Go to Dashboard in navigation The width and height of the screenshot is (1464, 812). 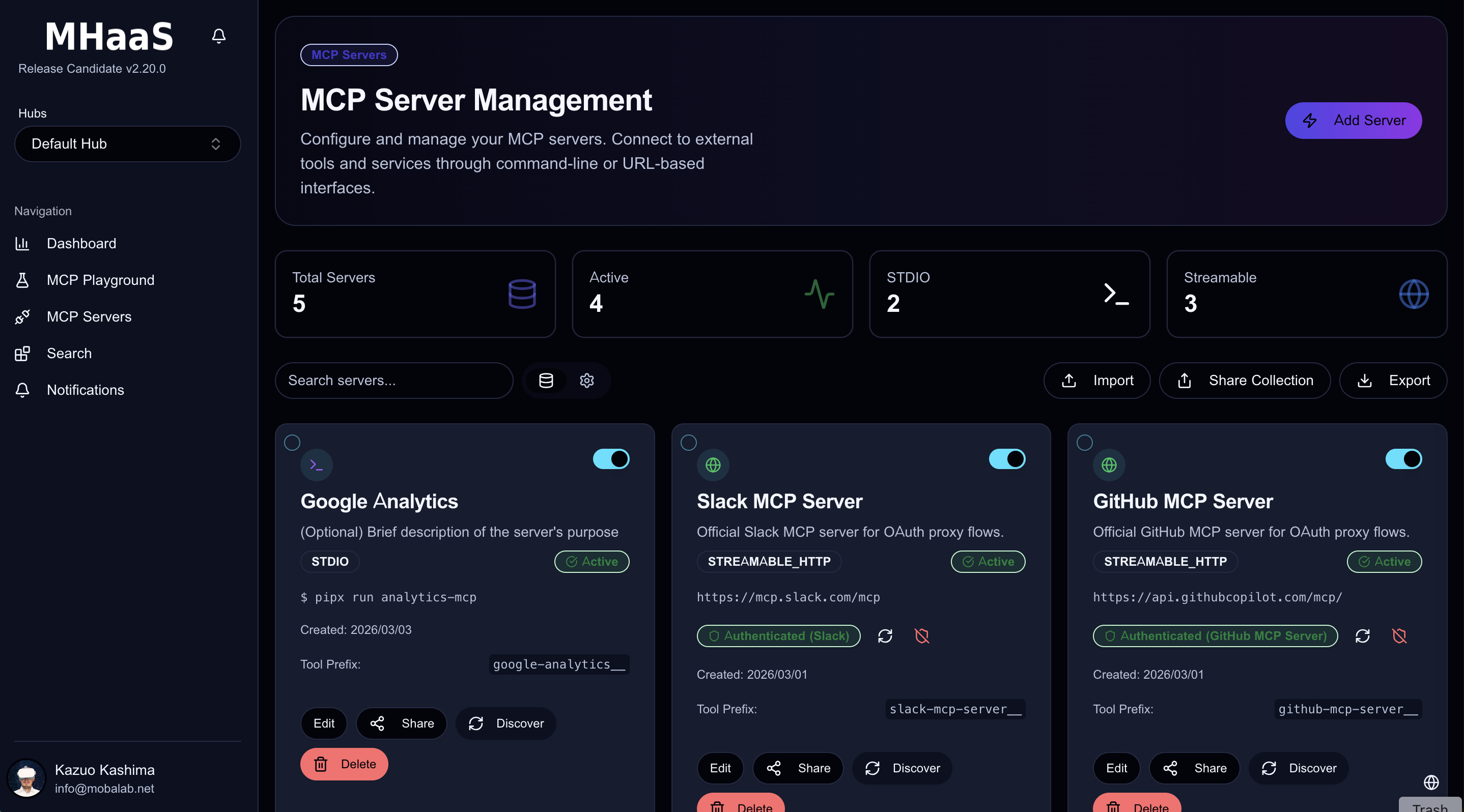pyautogui.click(x=81, y=243)
